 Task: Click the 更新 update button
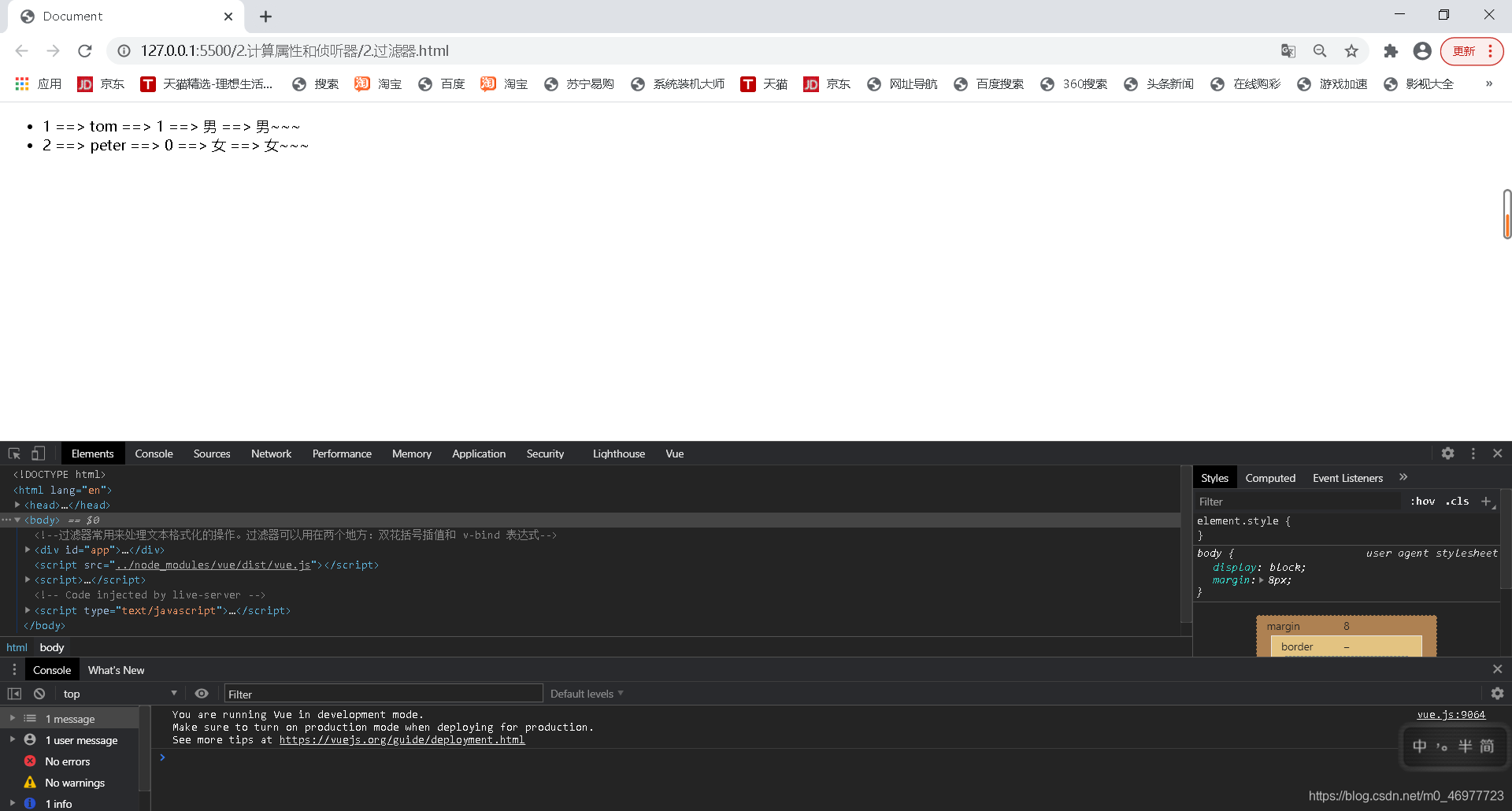pos(1464,51)
